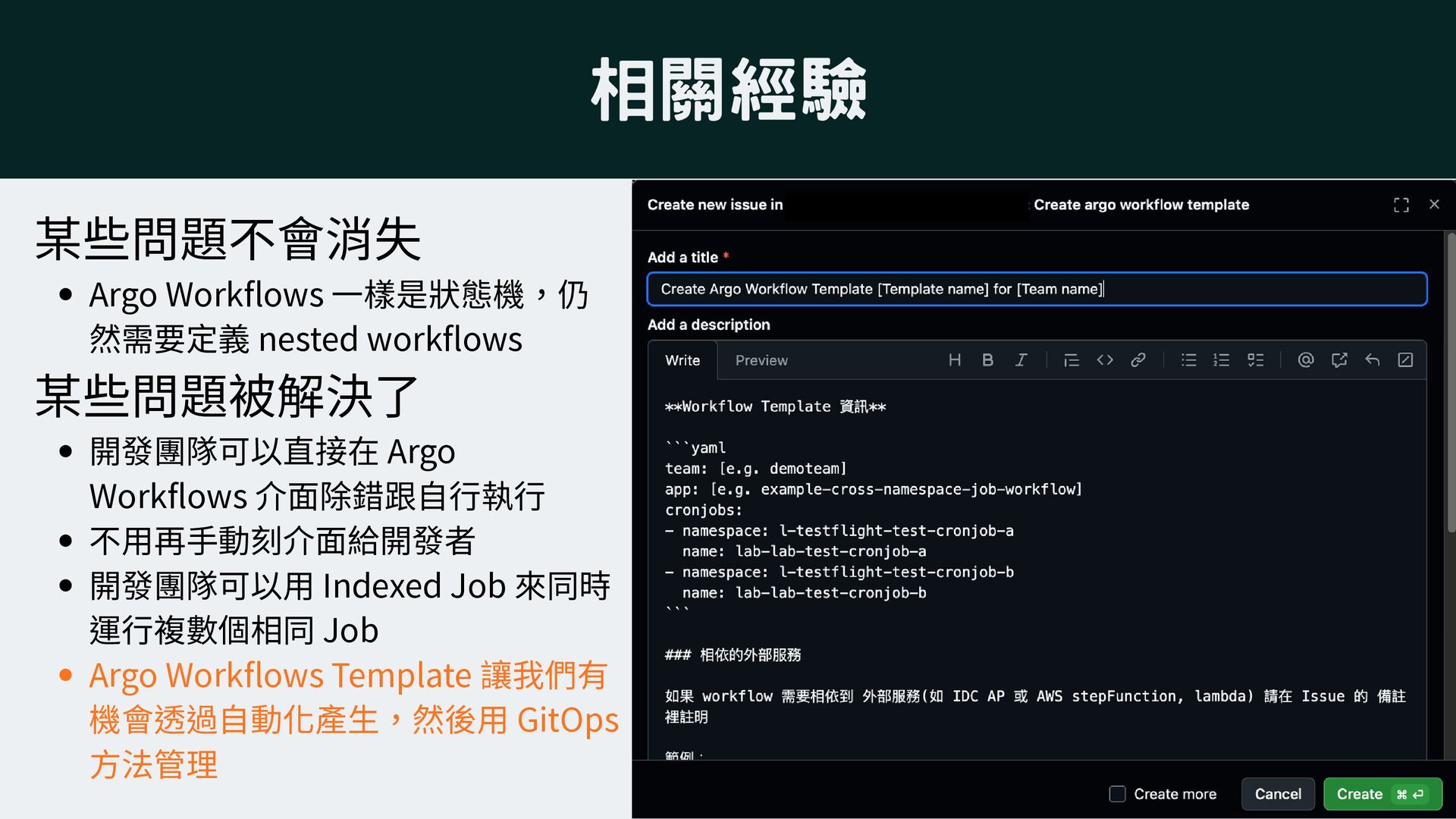Mention a user with the @ icon
Viewport: 1456px width, 819px height.
(1305, 360)
